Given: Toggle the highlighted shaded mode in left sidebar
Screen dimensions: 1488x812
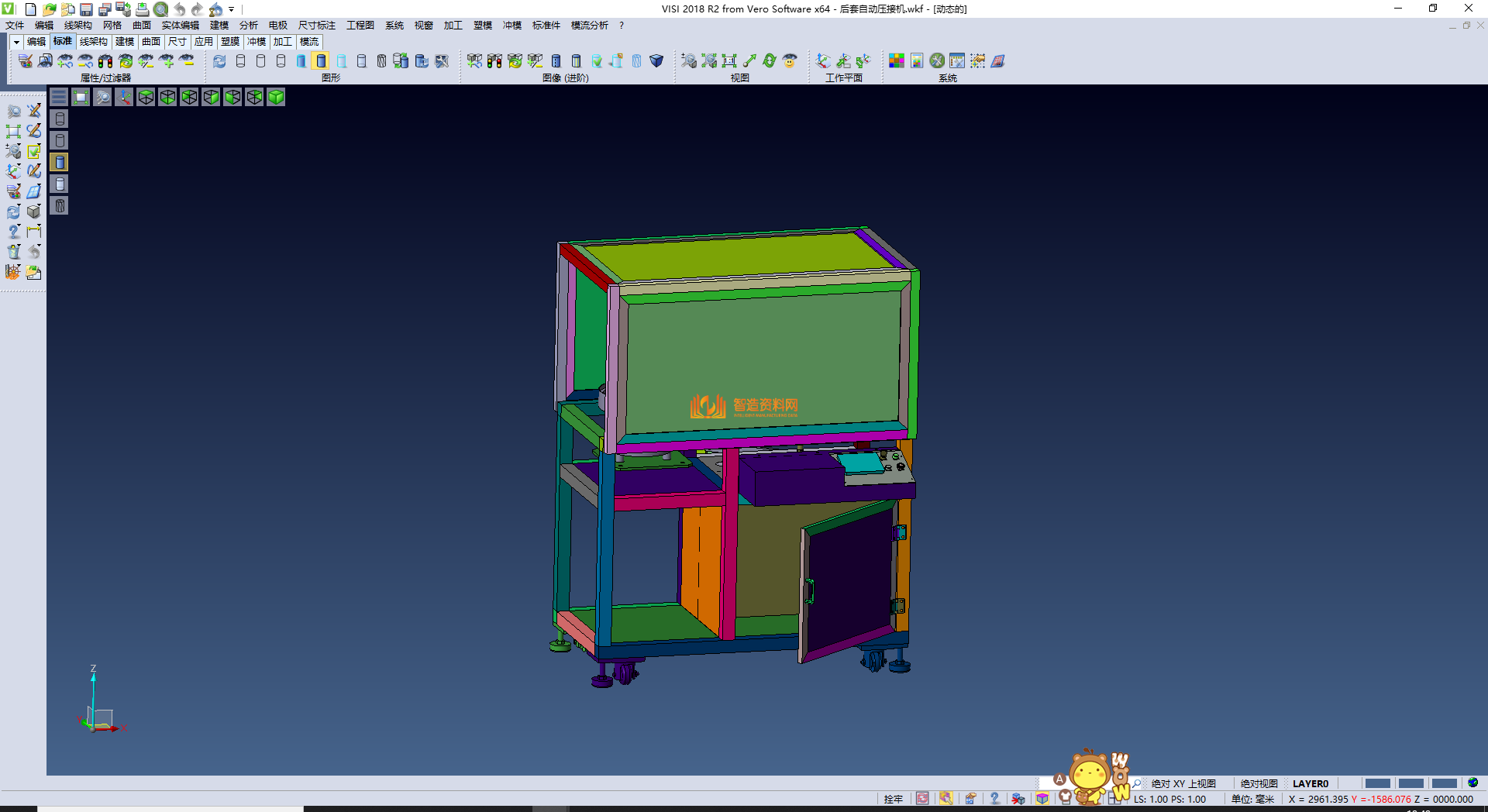Looking at the screenshot, I should click(60, 162).
